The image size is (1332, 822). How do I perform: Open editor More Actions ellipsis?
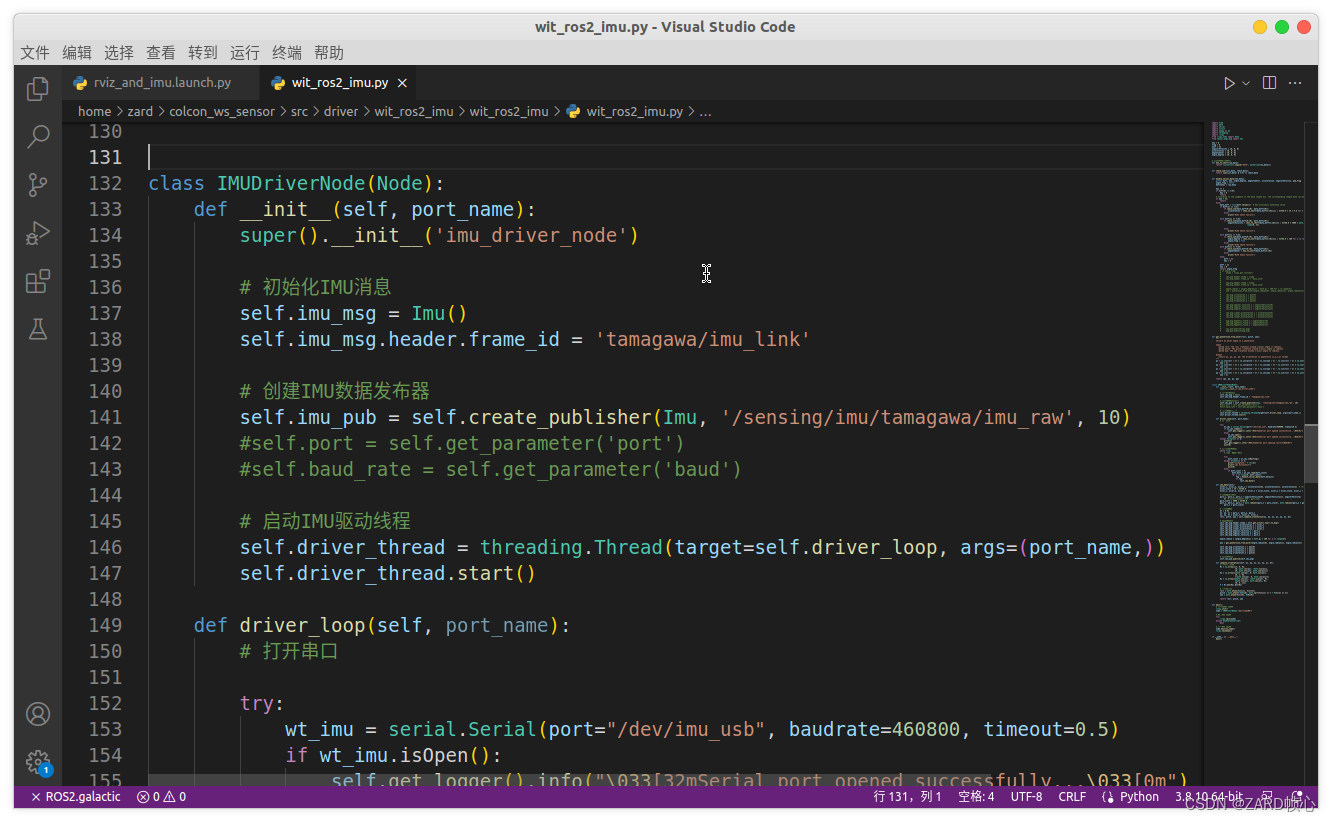(x=1295, y=83)
